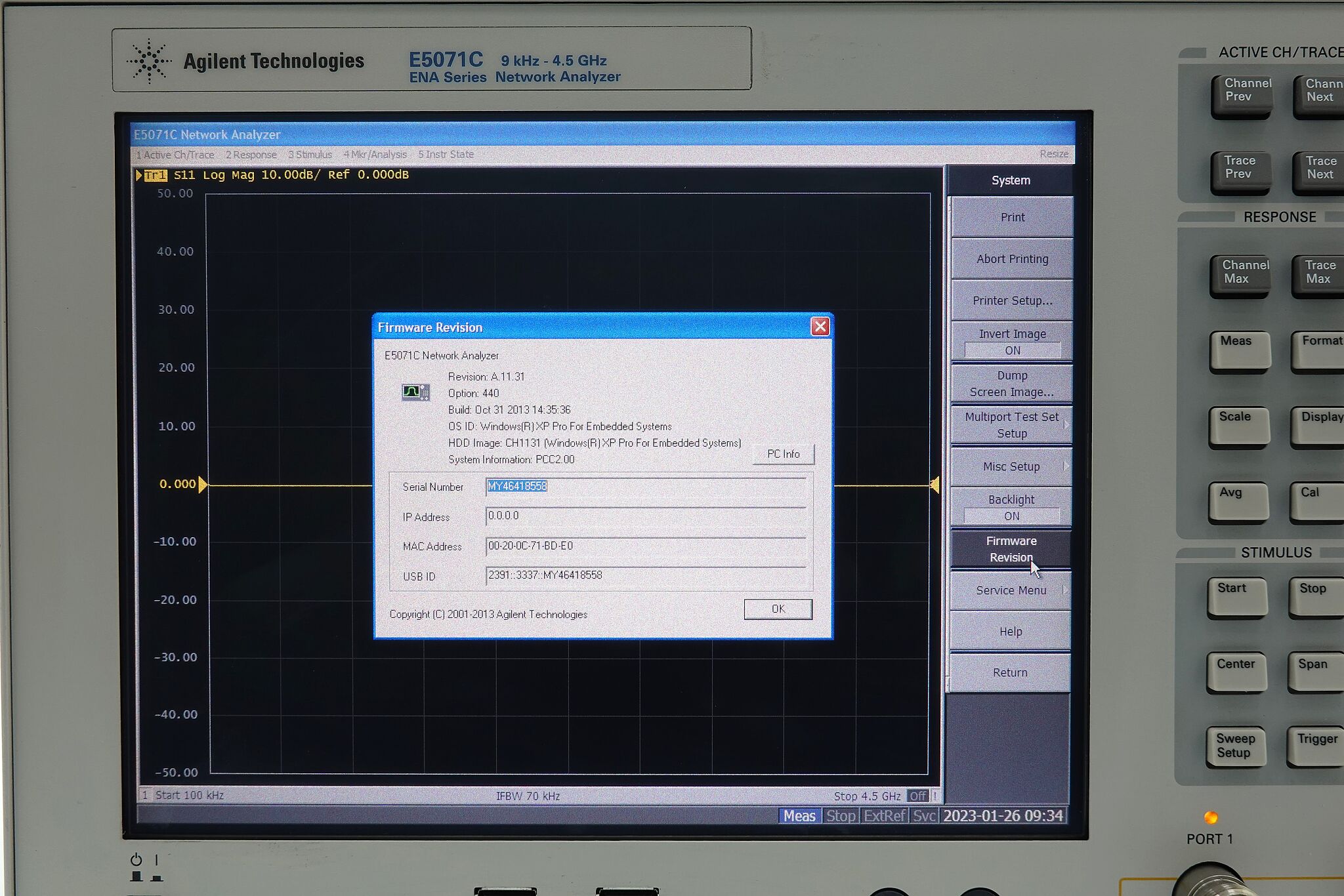Screen dimensions: 1344x896
Task: Expand Multiport Test Set Setup submenu
Action: point(1012,425)
